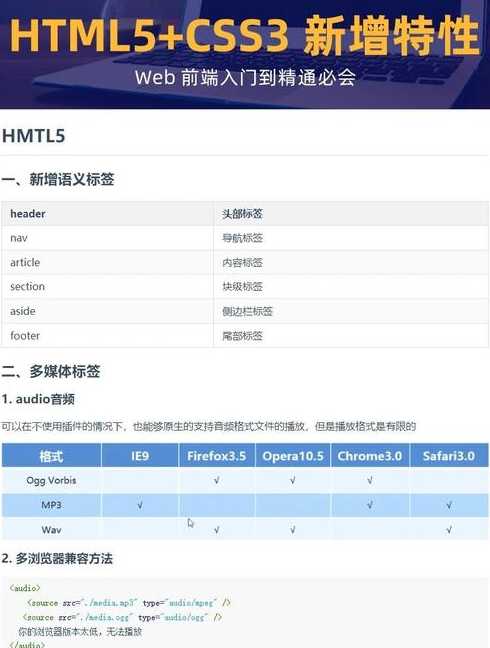Select the Ogg Vorbis row label
The height and width of the screenshot is (648, 490).
pos(51,480)
